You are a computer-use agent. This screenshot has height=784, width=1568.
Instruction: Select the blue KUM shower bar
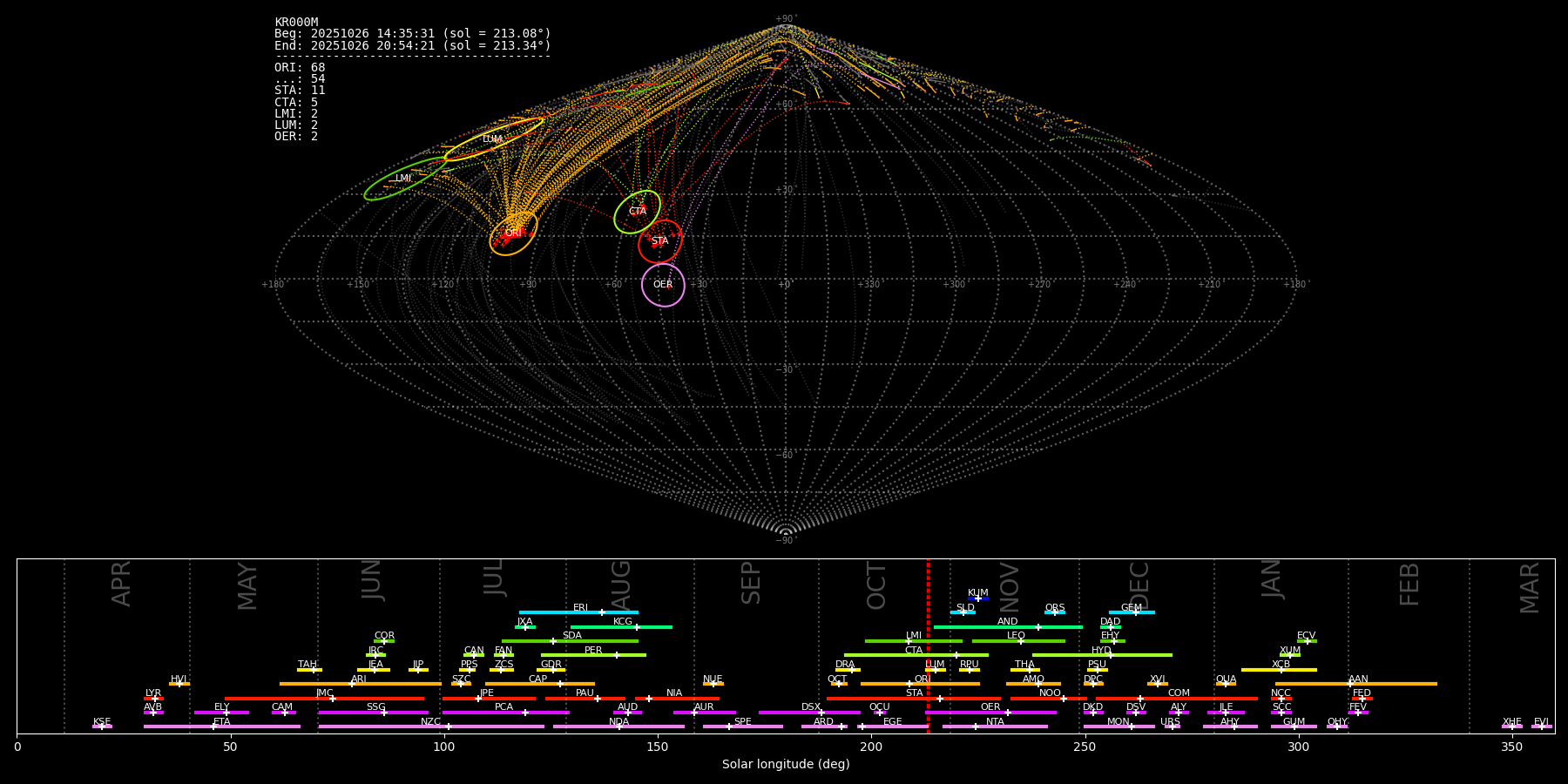point(978,598)
